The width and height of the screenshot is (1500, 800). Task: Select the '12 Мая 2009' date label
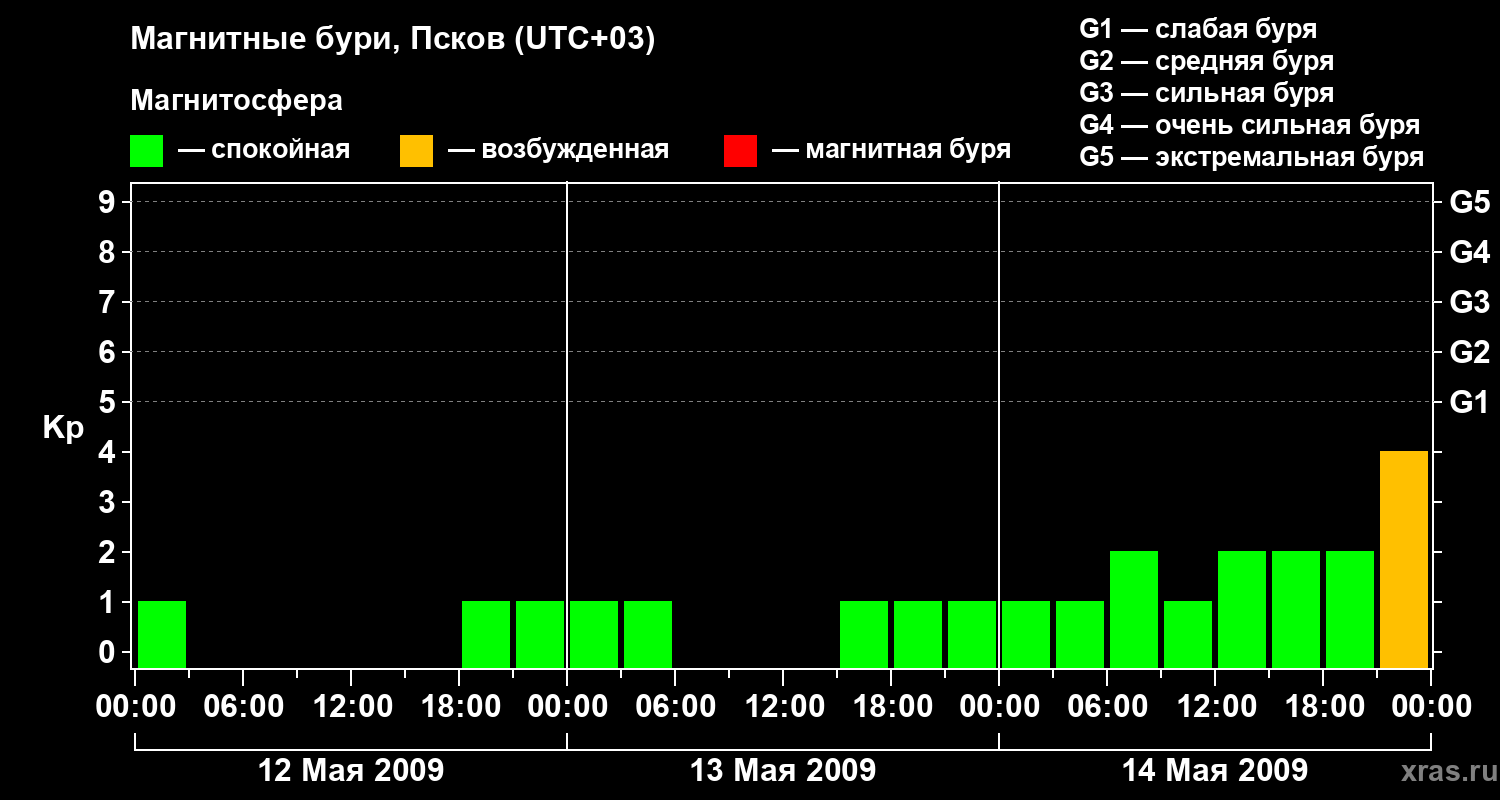[351, 771]
